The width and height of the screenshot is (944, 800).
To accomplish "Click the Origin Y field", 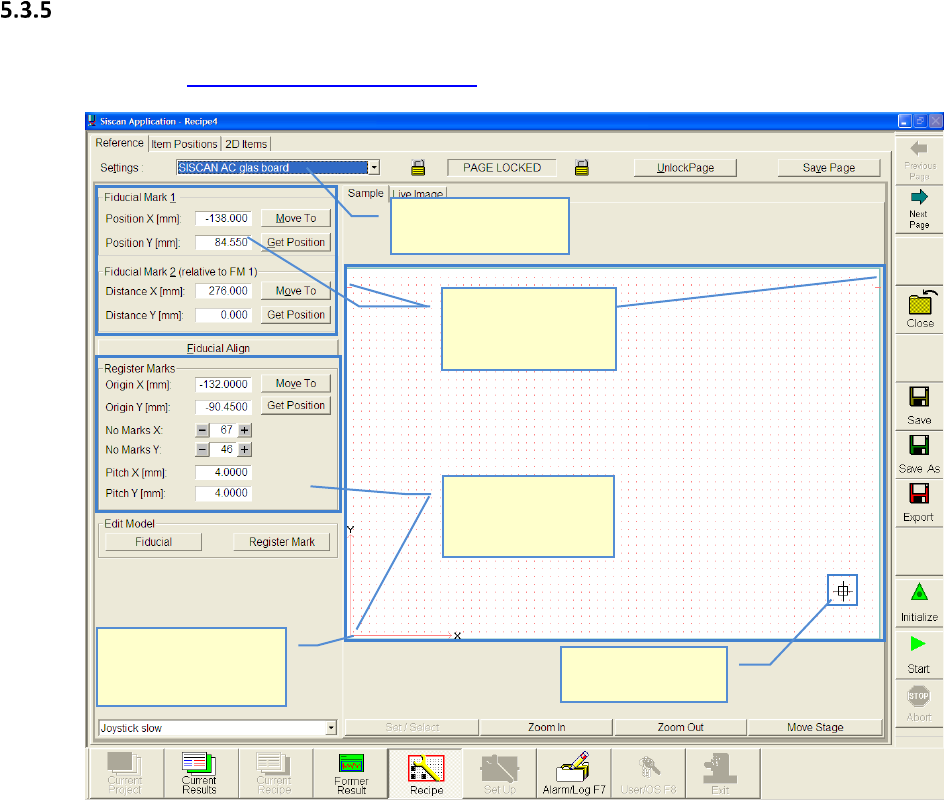I will click(x=223, y=407).
